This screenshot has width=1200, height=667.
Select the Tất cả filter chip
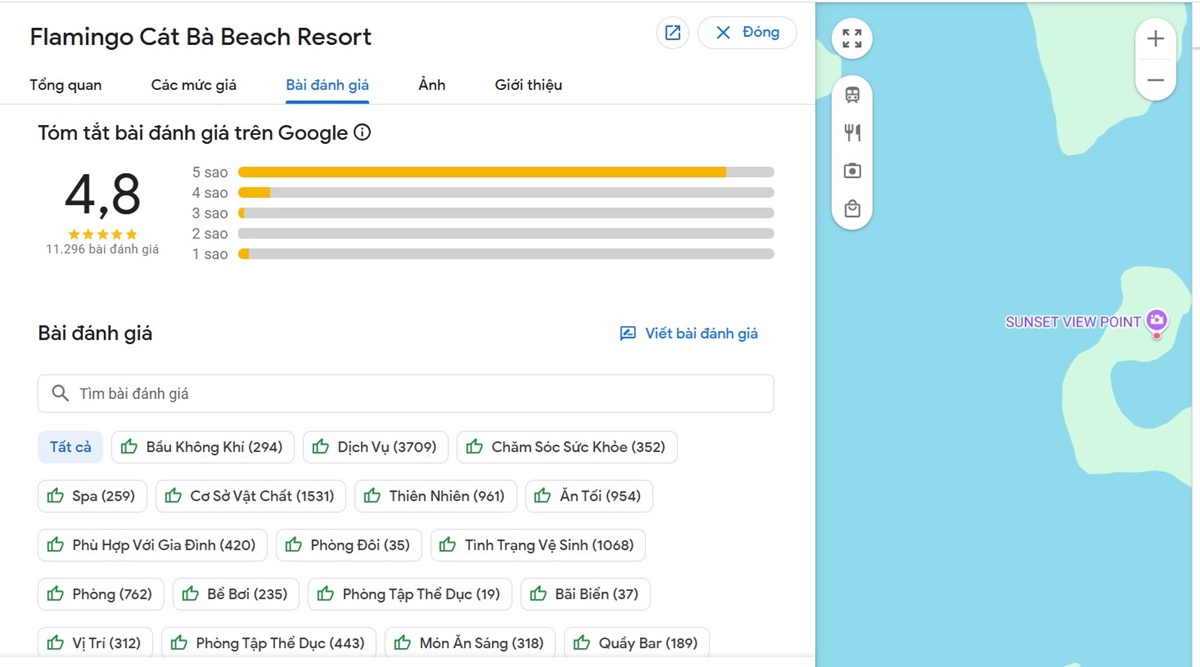tap(70, 447)
